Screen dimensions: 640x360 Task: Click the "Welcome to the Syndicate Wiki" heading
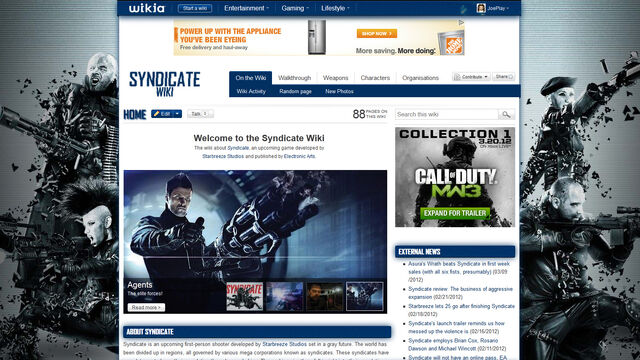(x=259, y=138)
